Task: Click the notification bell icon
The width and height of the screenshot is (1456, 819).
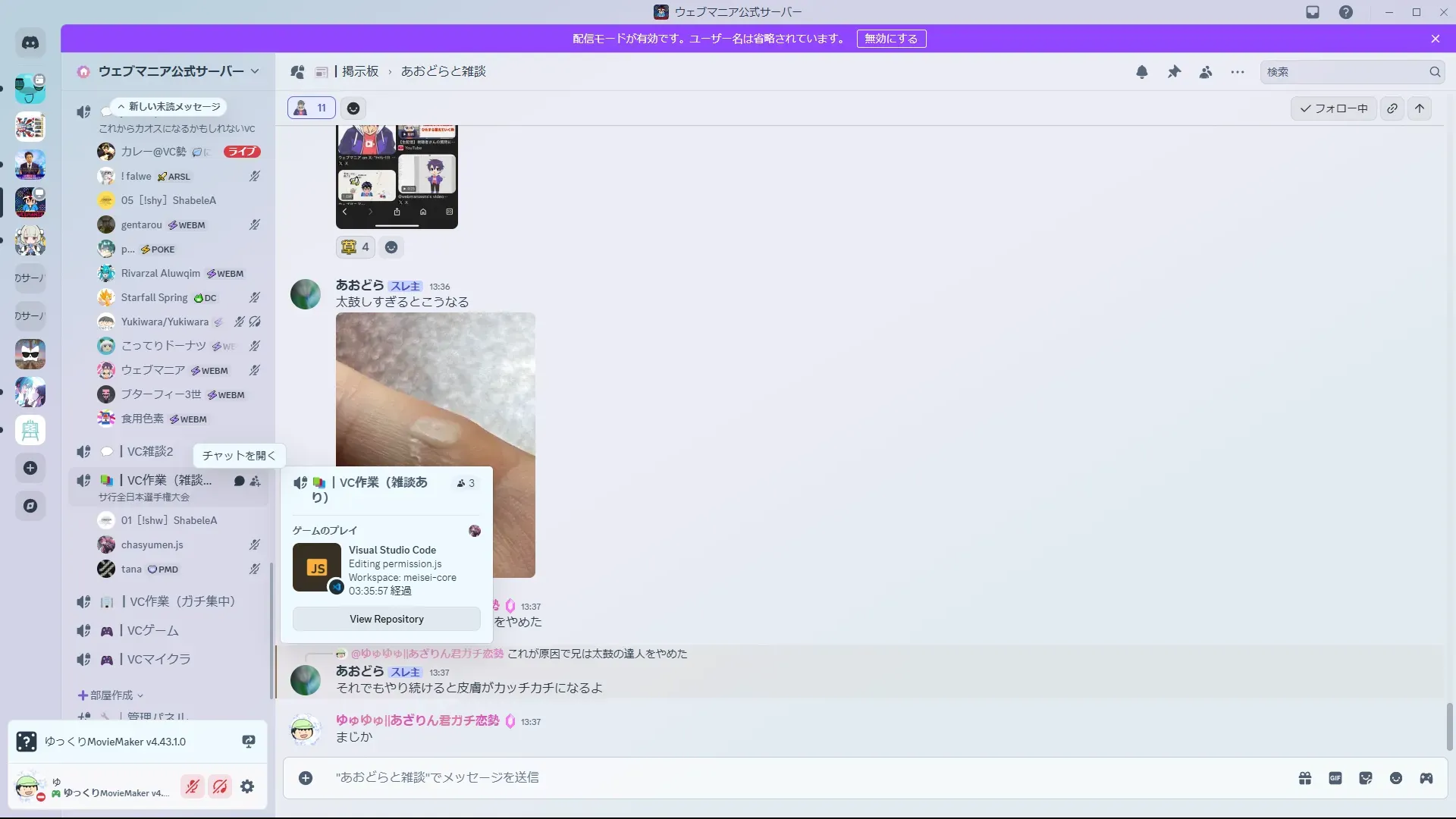Action: click(1142, 72)
